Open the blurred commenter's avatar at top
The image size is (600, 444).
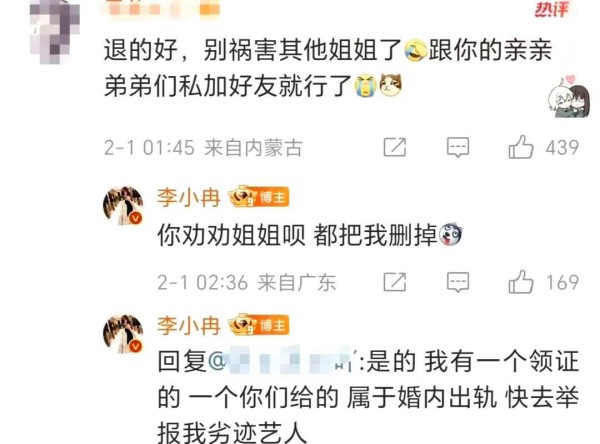pos(55,31)
